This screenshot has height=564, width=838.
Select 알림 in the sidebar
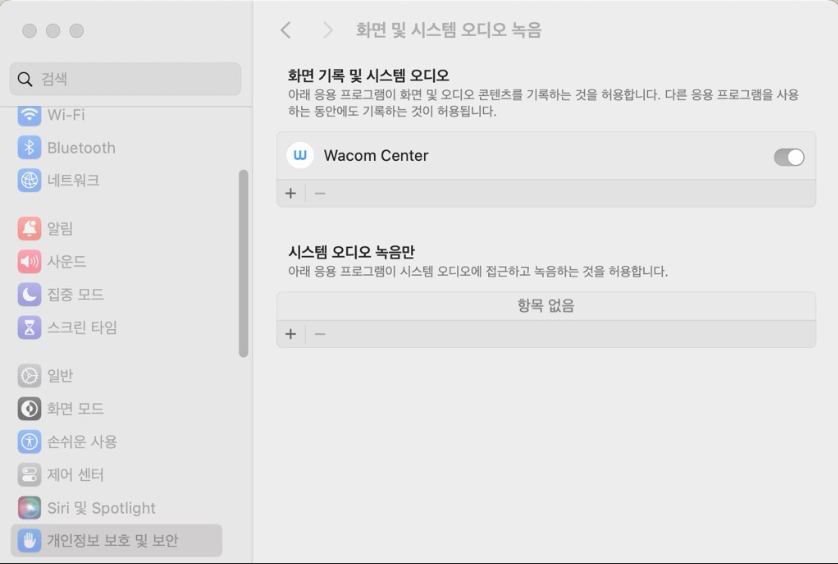[60, 228]
